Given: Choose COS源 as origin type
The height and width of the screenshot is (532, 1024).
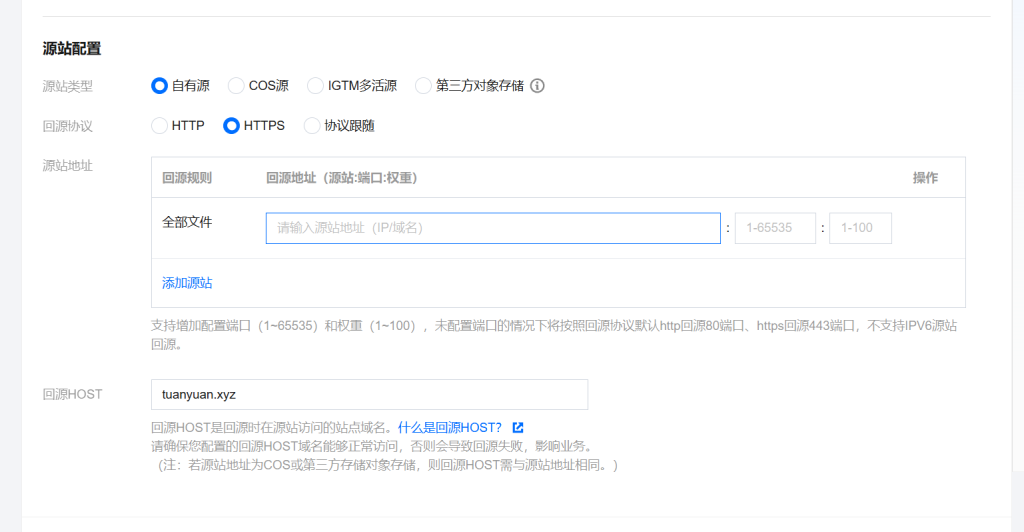Looking at the screenshot, I should coord(236,86).
